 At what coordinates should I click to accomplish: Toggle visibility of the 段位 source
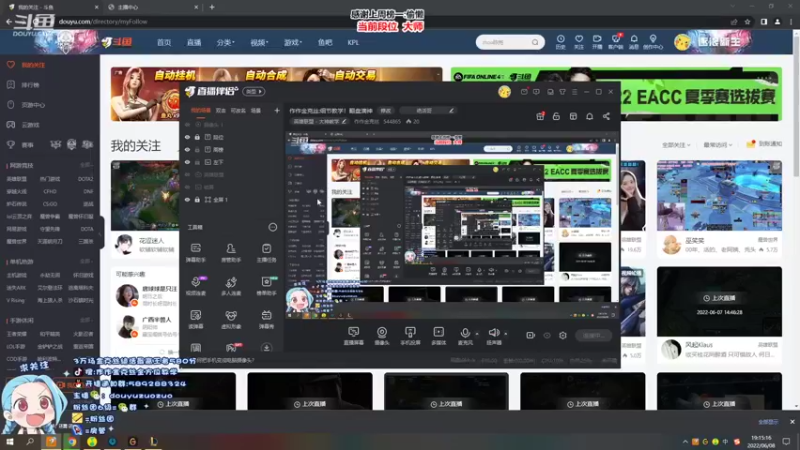tap(187, 137)
